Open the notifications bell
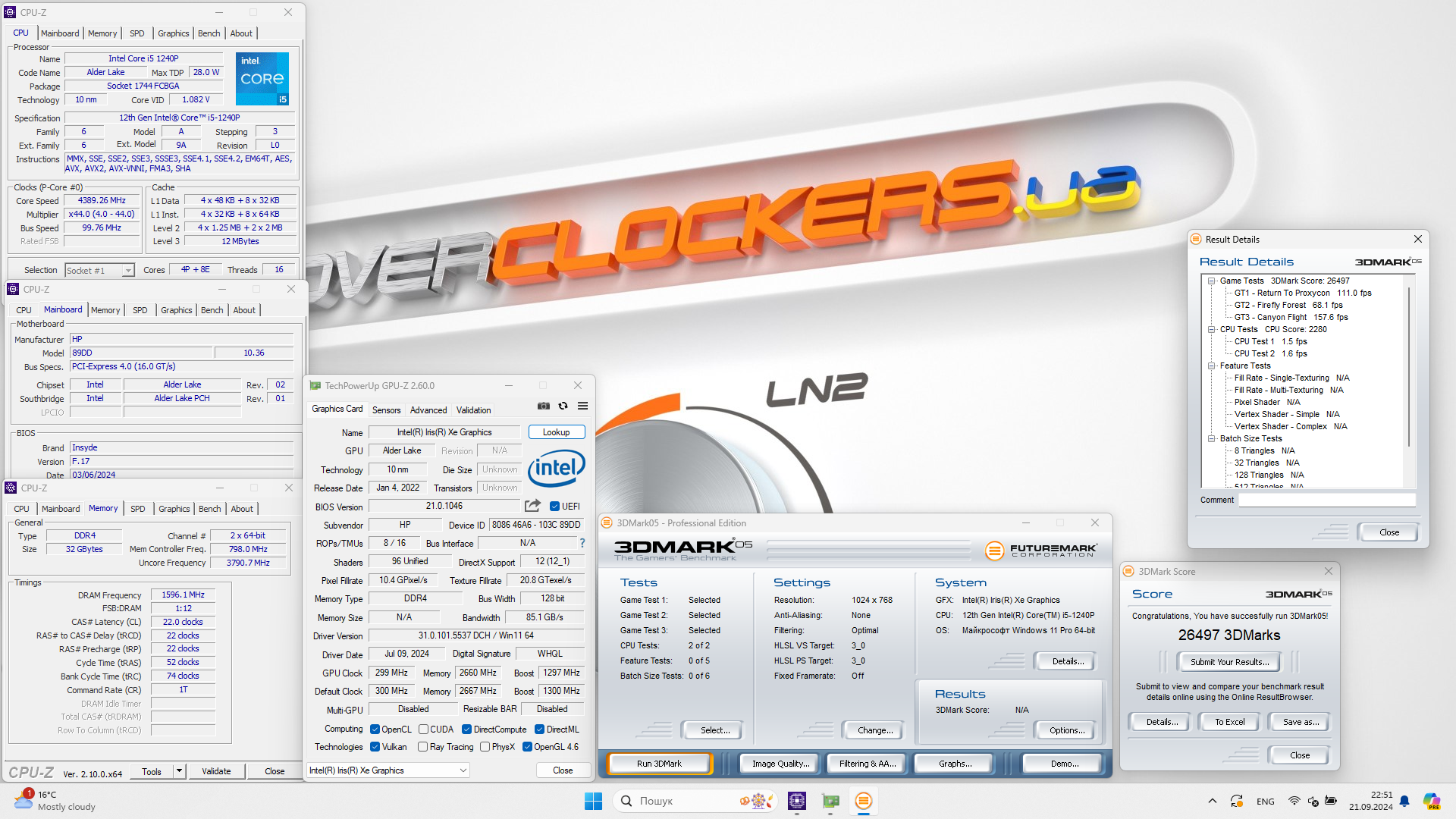 [1404, 801]
